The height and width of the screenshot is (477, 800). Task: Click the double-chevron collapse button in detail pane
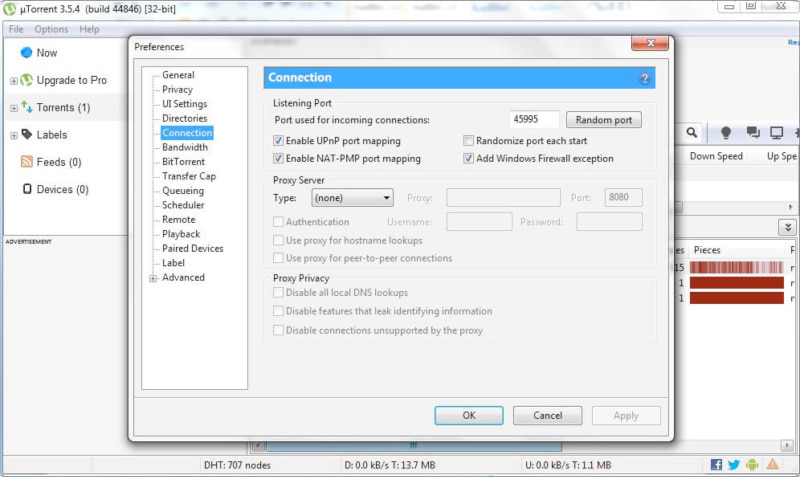point(787,227)
